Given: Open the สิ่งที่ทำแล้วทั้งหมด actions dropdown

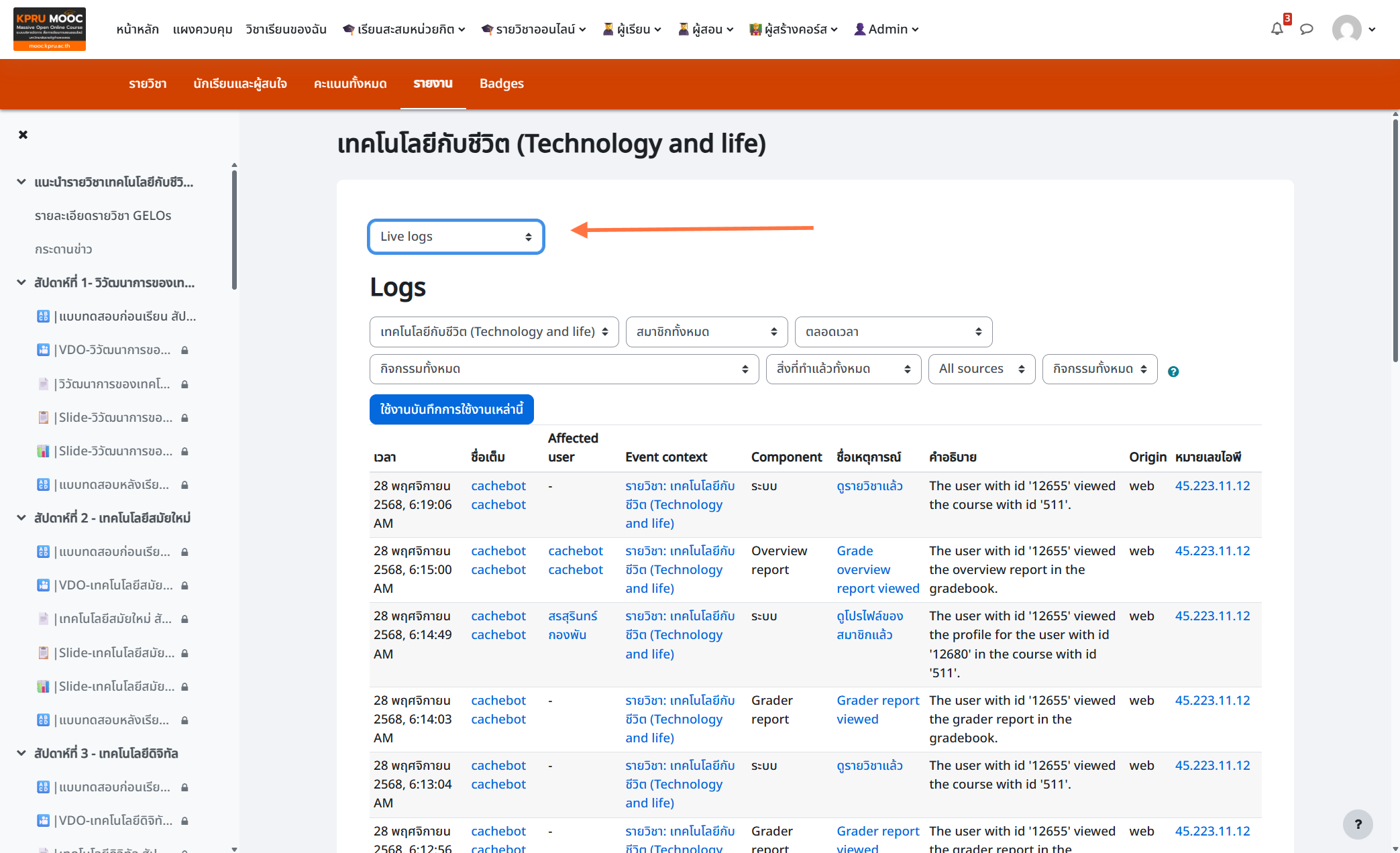Looking at the screenshot, I should pyautogui.click(x=843, y=369).
